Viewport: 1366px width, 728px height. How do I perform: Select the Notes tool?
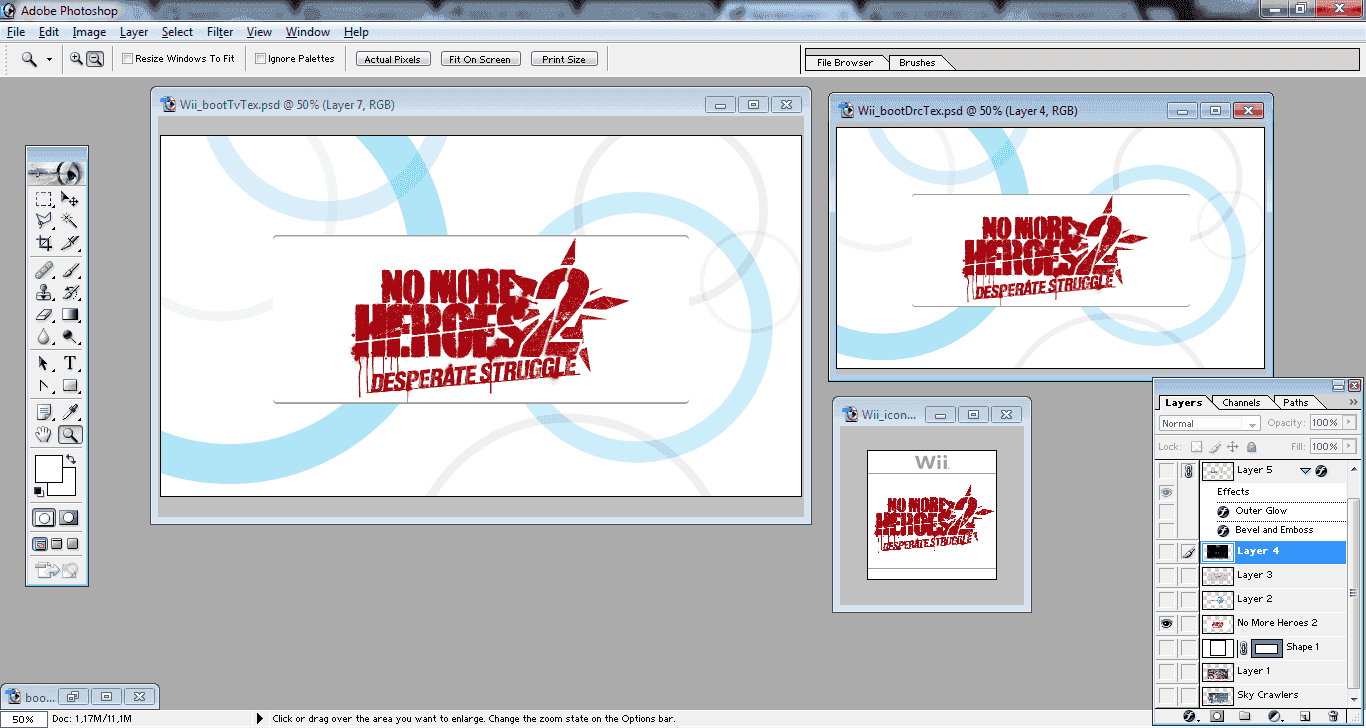coord(44,412)
